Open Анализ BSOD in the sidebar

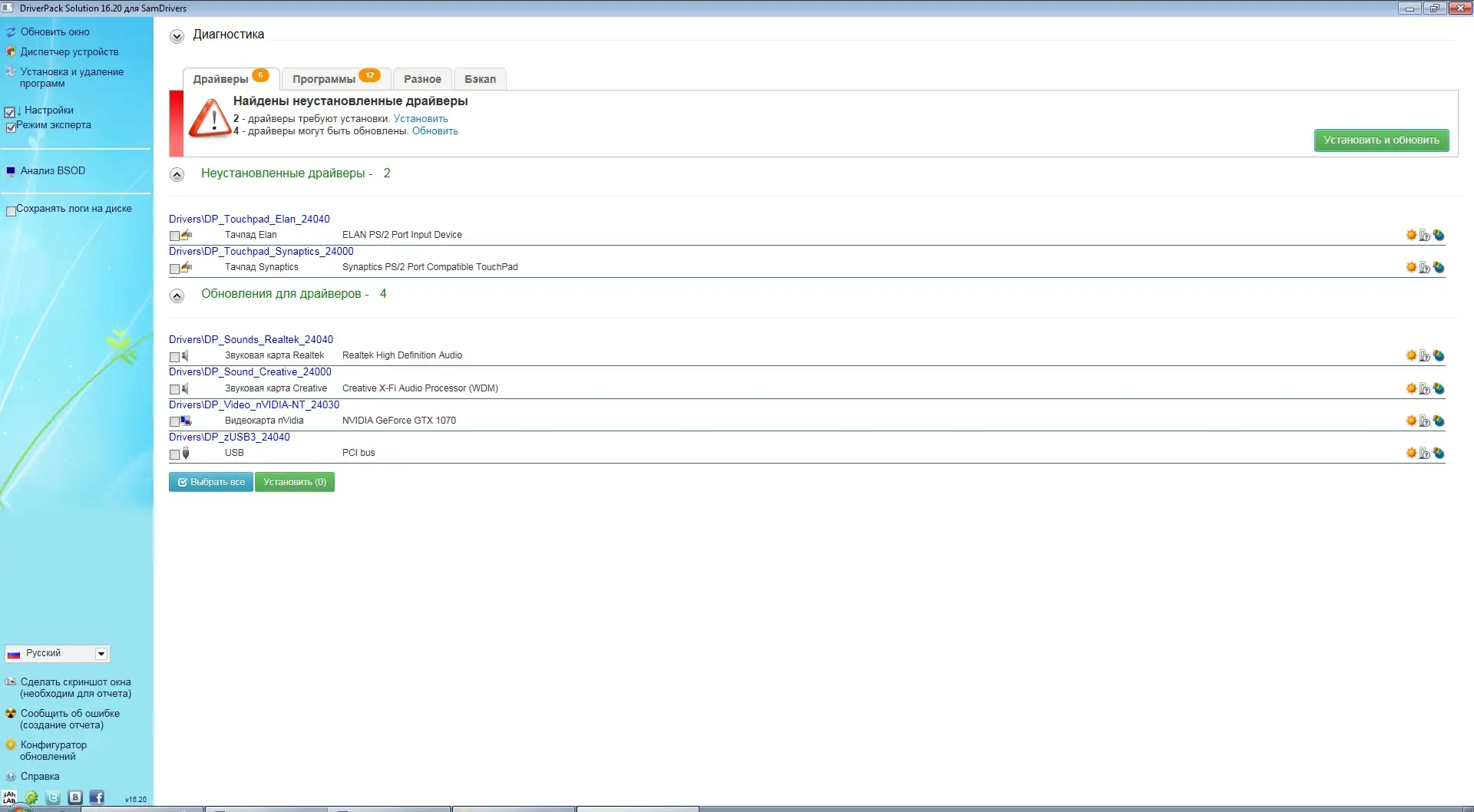tap(53, 170)
